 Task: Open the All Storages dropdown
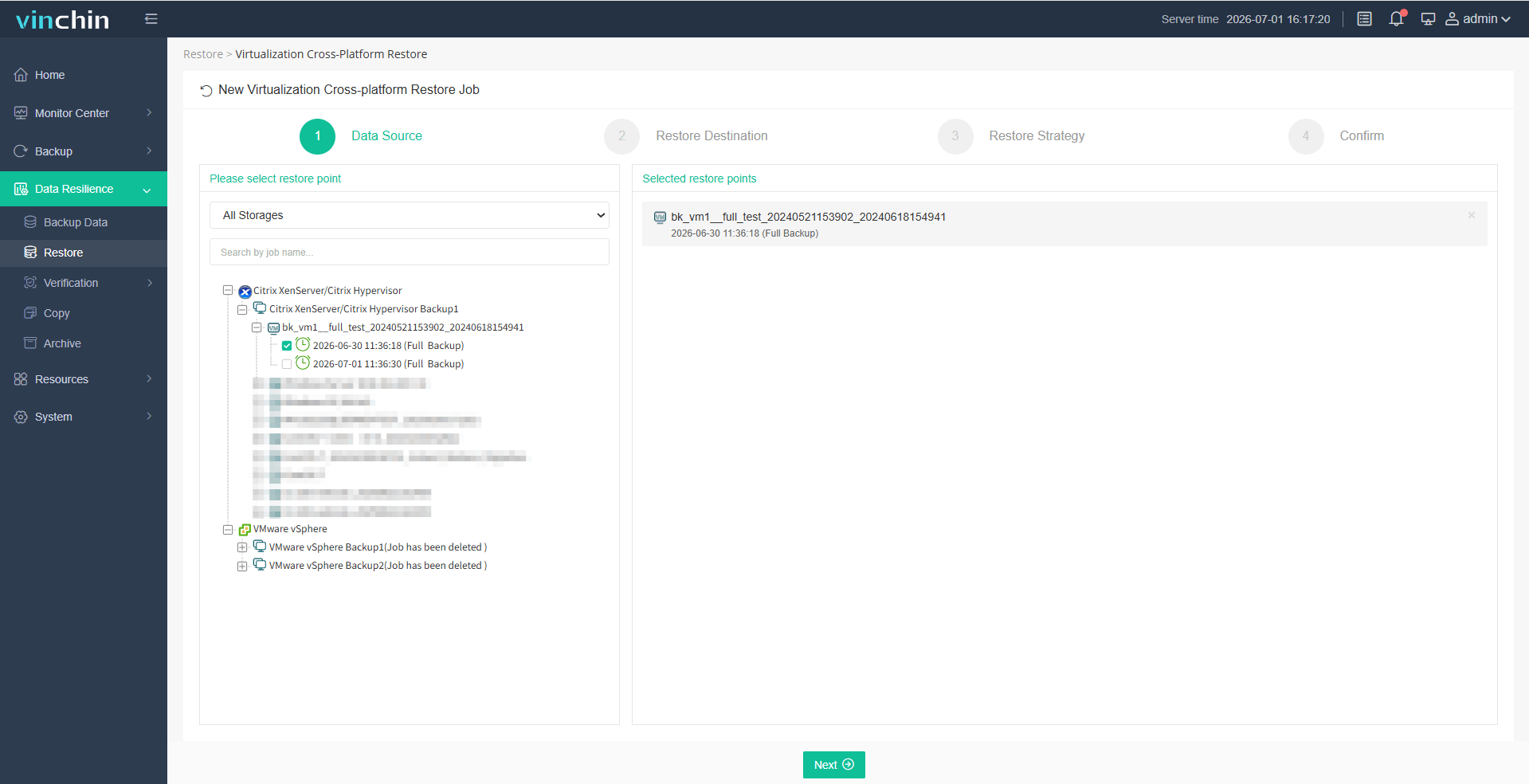point(410,215)
